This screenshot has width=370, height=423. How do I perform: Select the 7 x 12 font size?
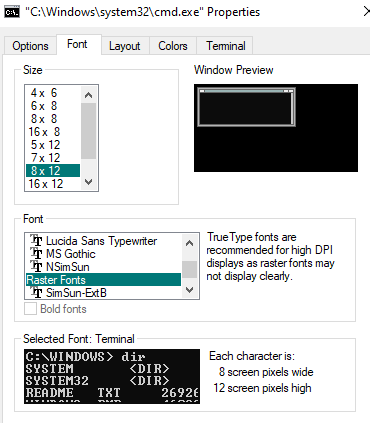click(53, 158)
